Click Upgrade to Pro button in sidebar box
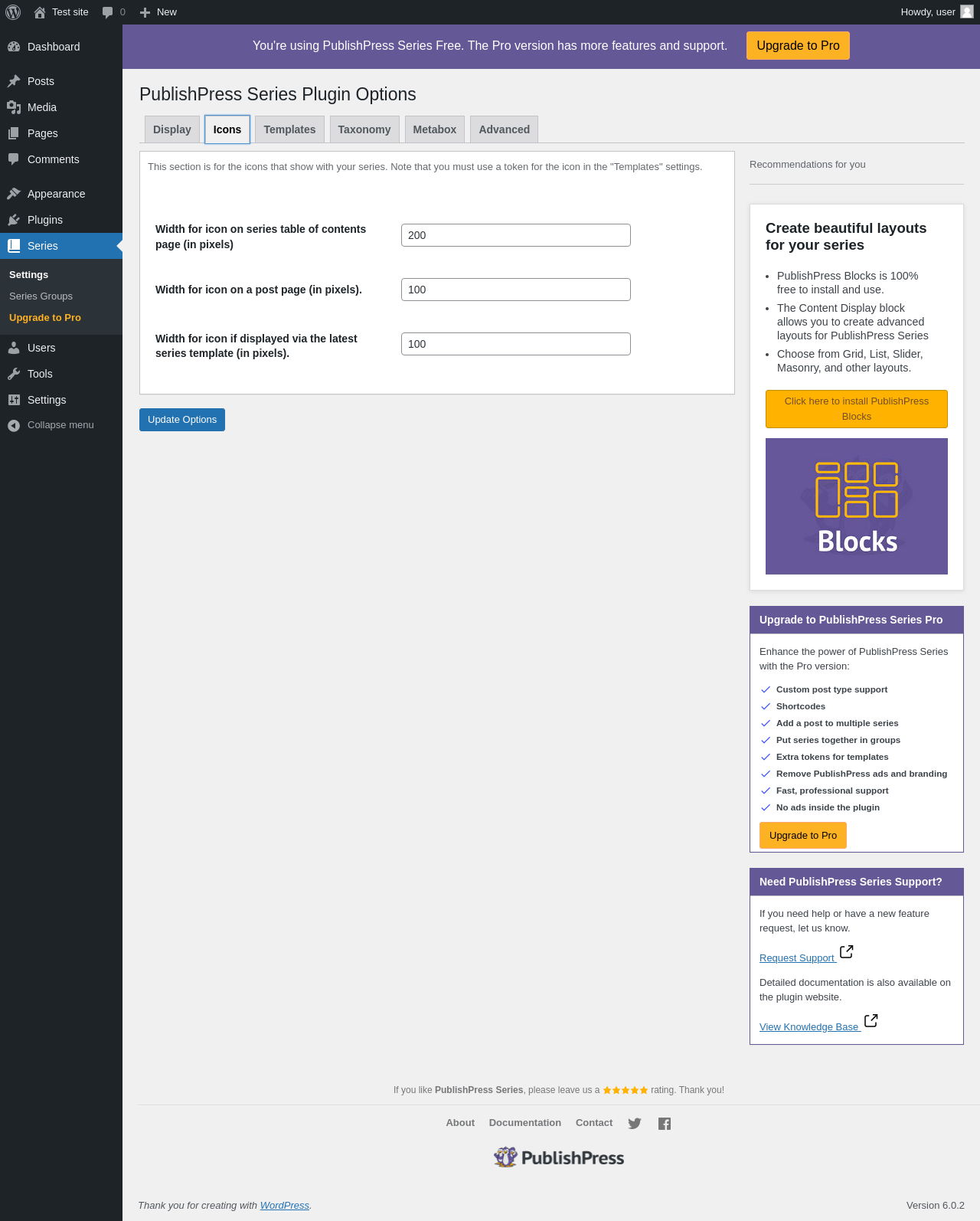This screenshot has height=1221, width=980. [x=803, y=836]
